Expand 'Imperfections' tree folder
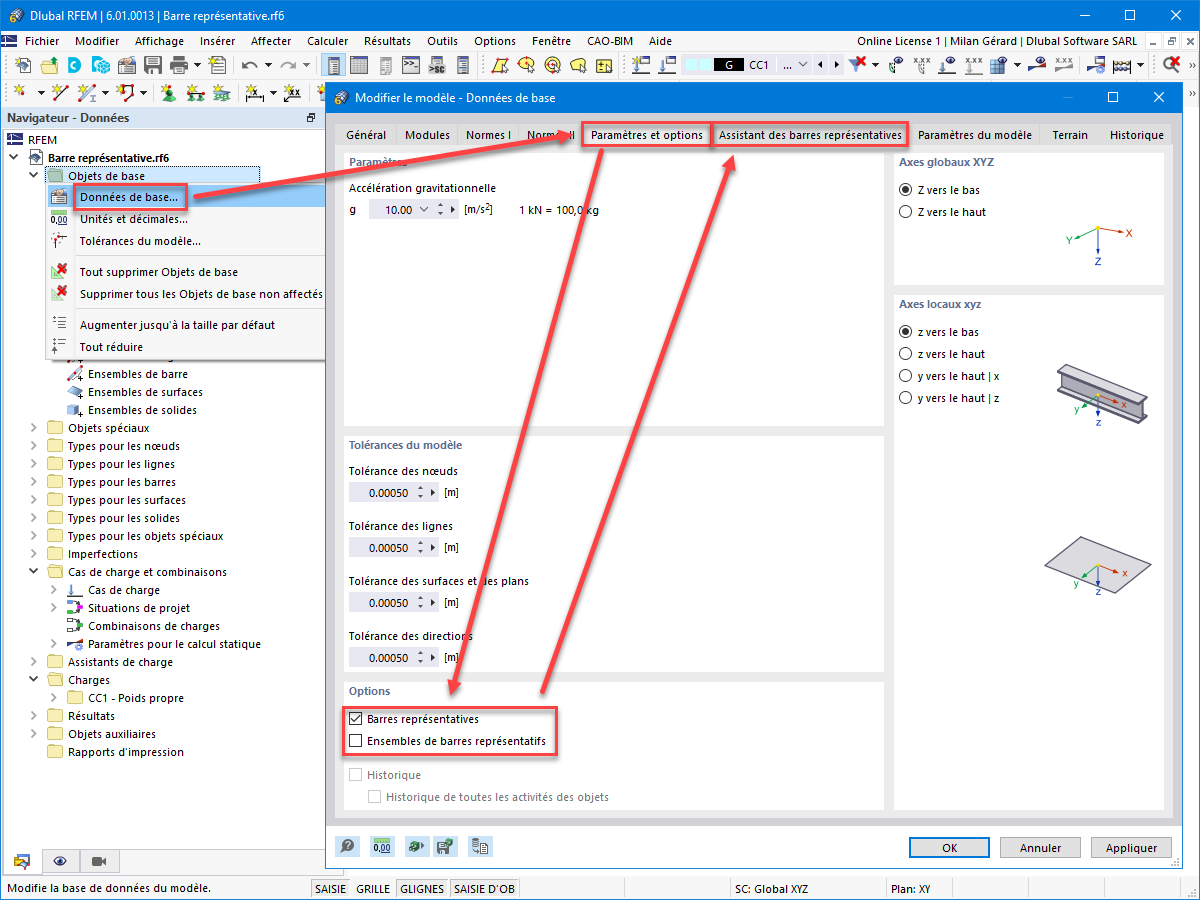The width and height of the screenshot is (1200, 900). point(34,554)
